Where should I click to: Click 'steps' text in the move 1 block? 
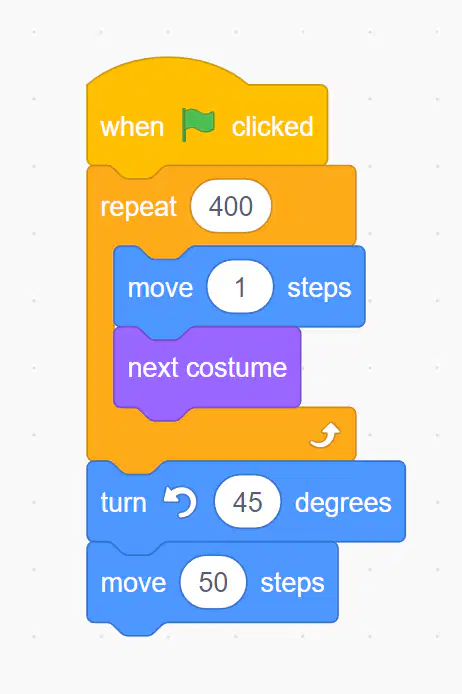tap(319, 289)
